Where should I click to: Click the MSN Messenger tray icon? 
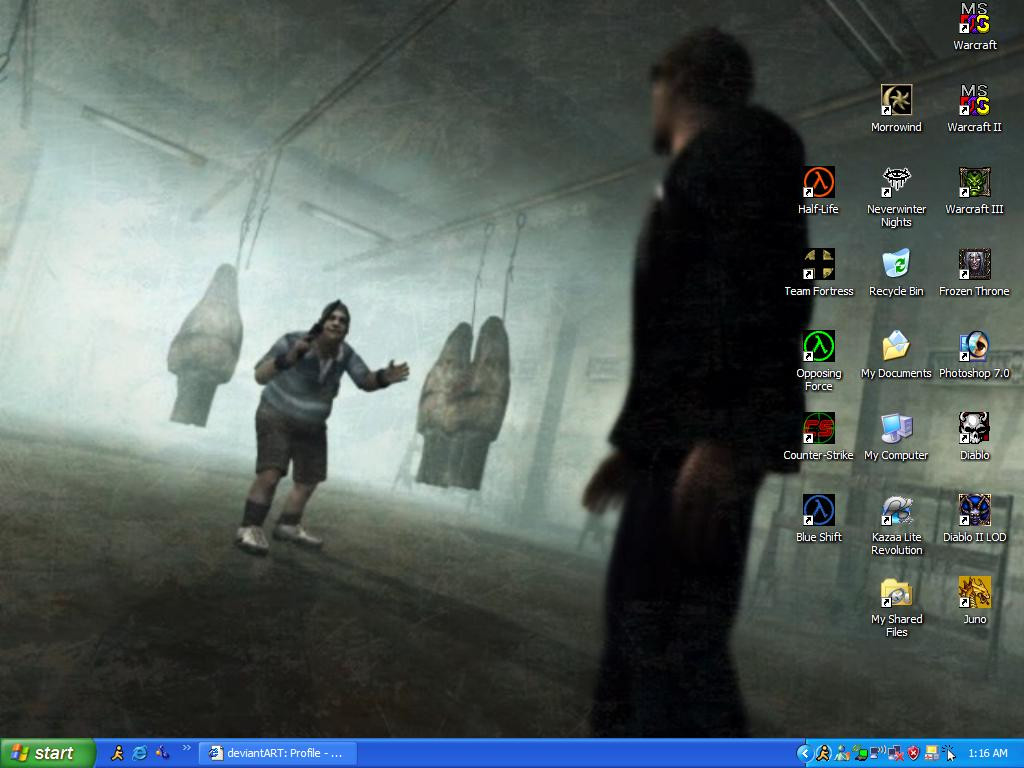pyautogui.click(x=842, y=754)
